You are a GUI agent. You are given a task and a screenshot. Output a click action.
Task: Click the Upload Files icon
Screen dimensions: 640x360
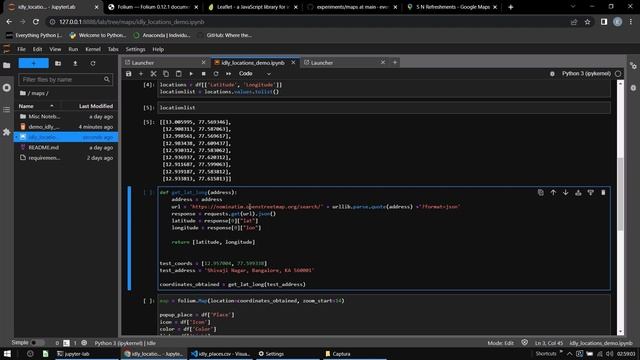tap(75, 63)
